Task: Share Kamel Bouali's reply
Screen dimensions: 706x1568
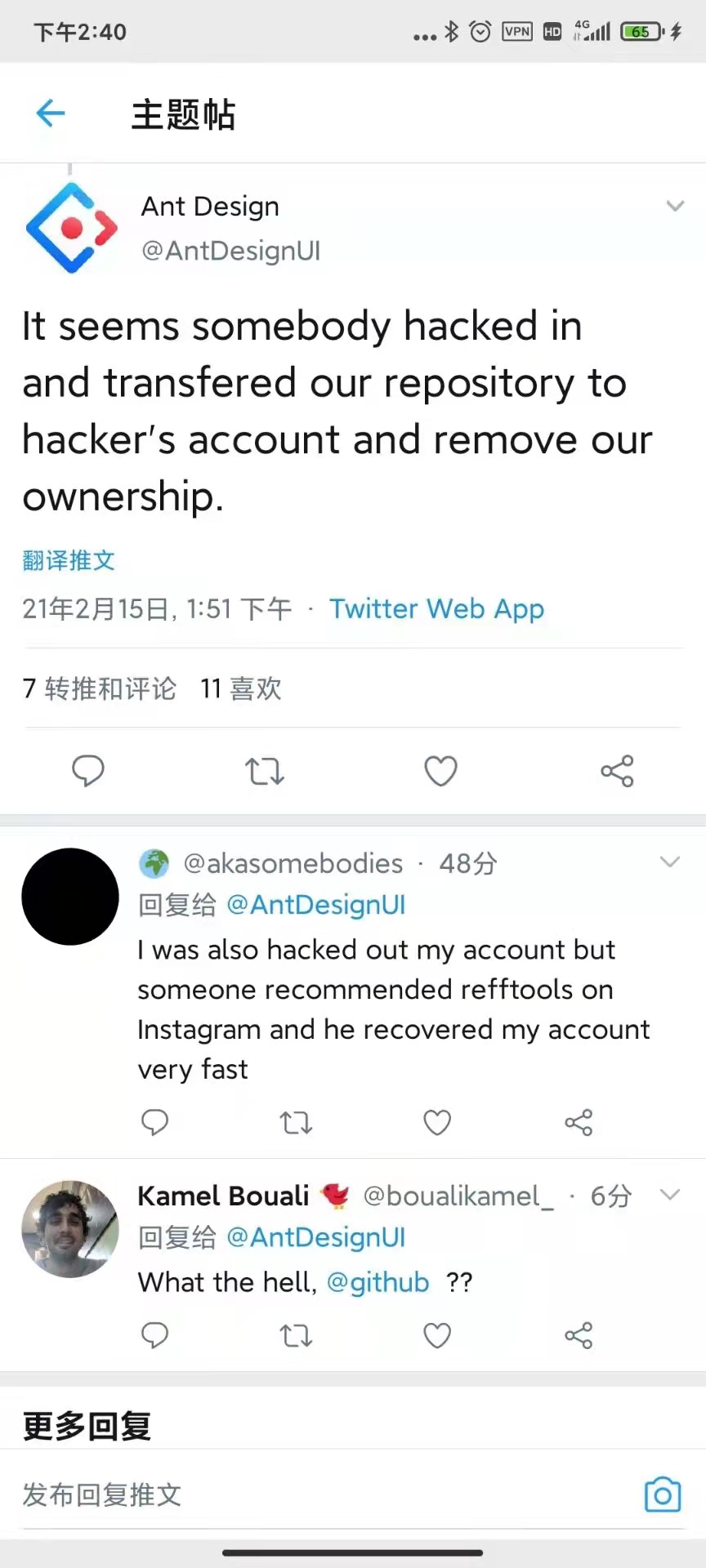Action: point(579,1336)
